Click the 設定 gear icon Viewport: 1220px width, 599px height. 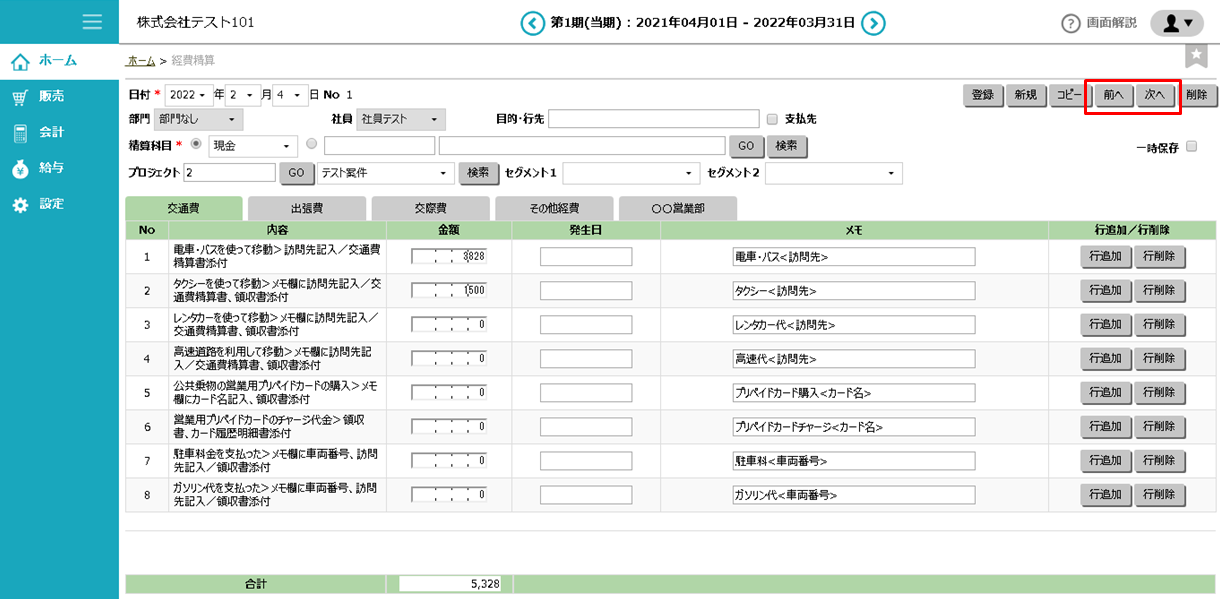[x=20, y=205]
